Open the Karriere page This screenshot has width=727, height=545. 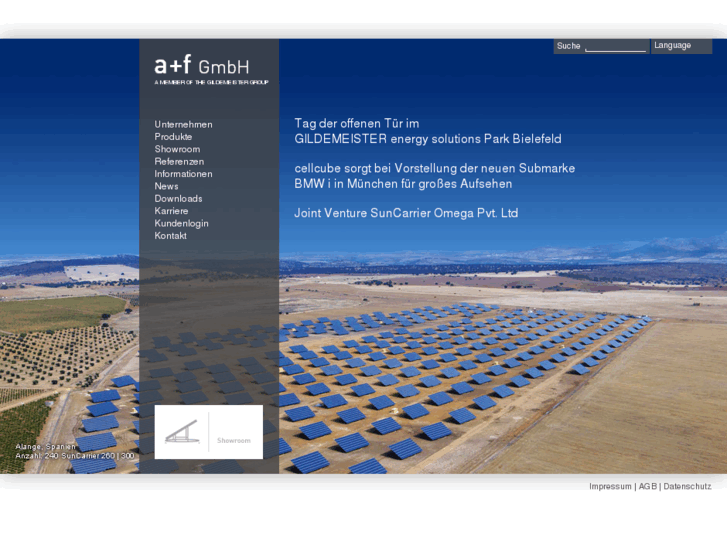click(x=171, y=211)
